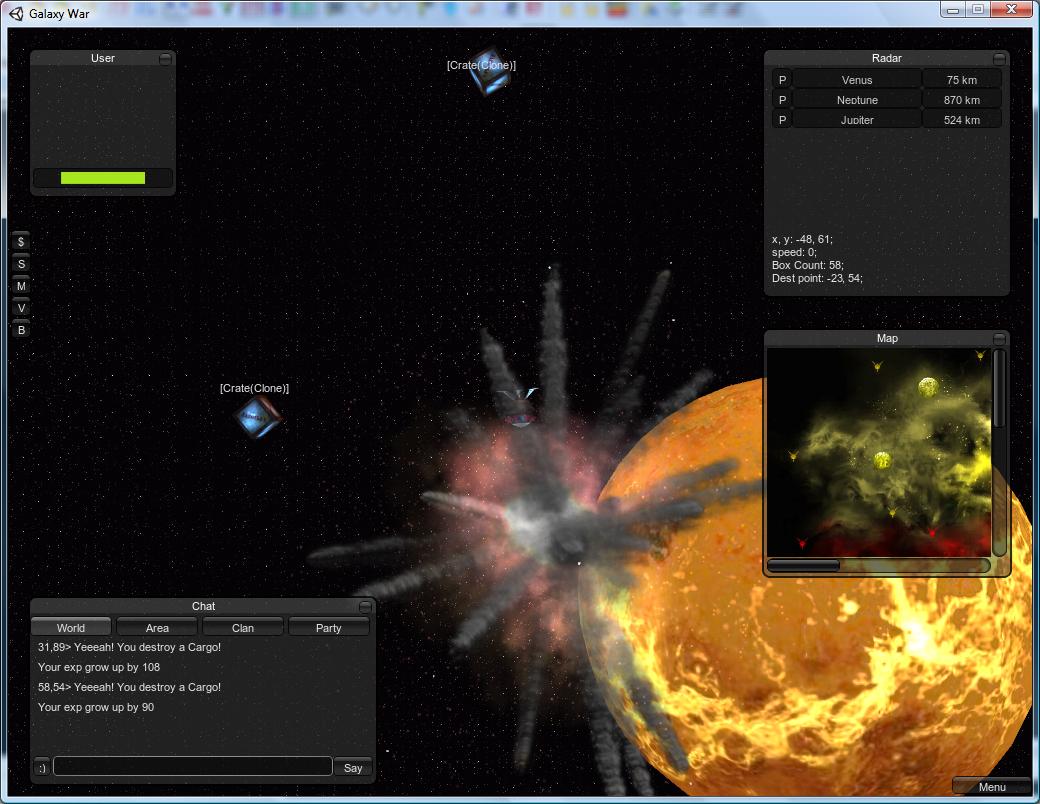Click the 'Dest point: -23, 54;' readout
The image size is (1040, 804).
817,279
